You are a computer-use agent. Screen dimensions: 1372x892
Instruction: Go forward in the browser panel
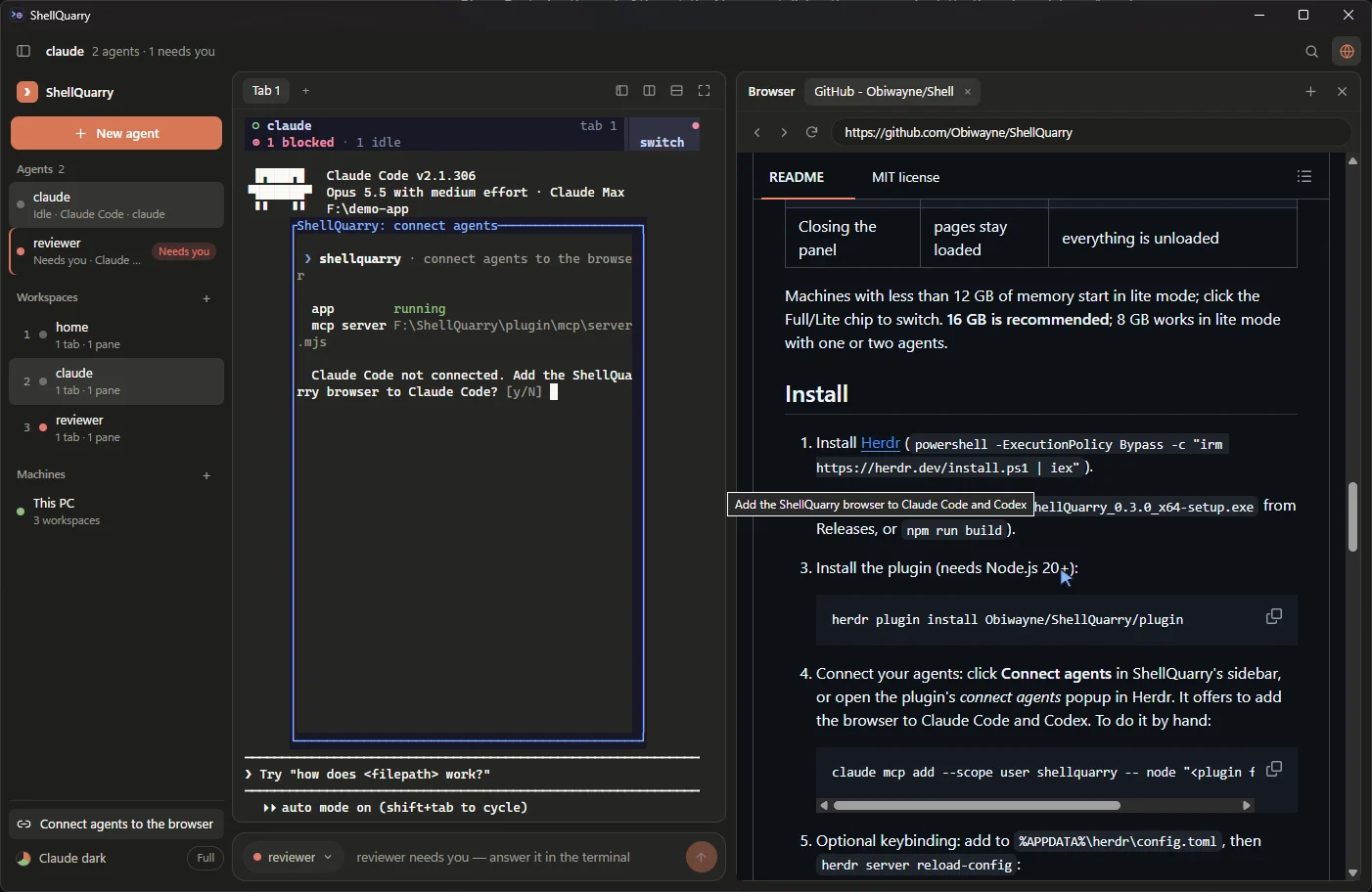784,132
